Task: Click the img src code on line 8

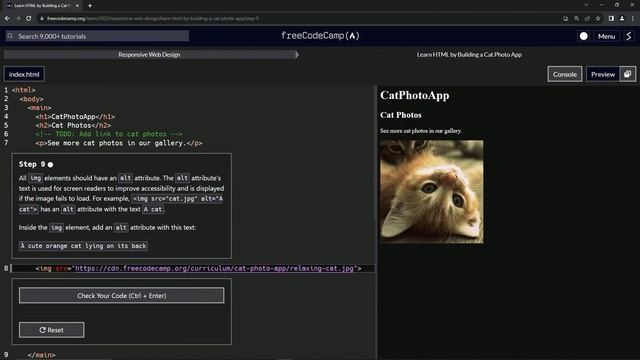Action: (x=198, y=269)
